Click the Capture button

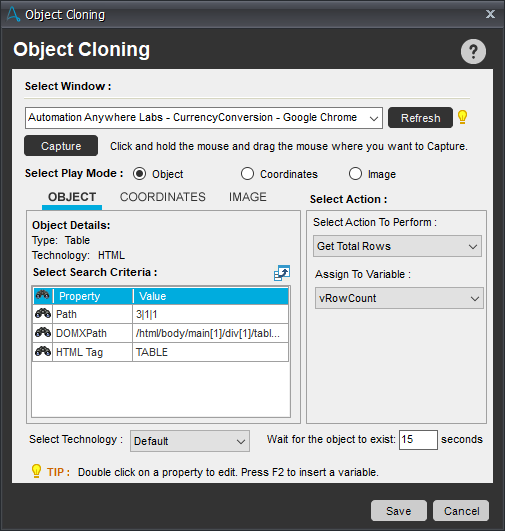(61, 146)
